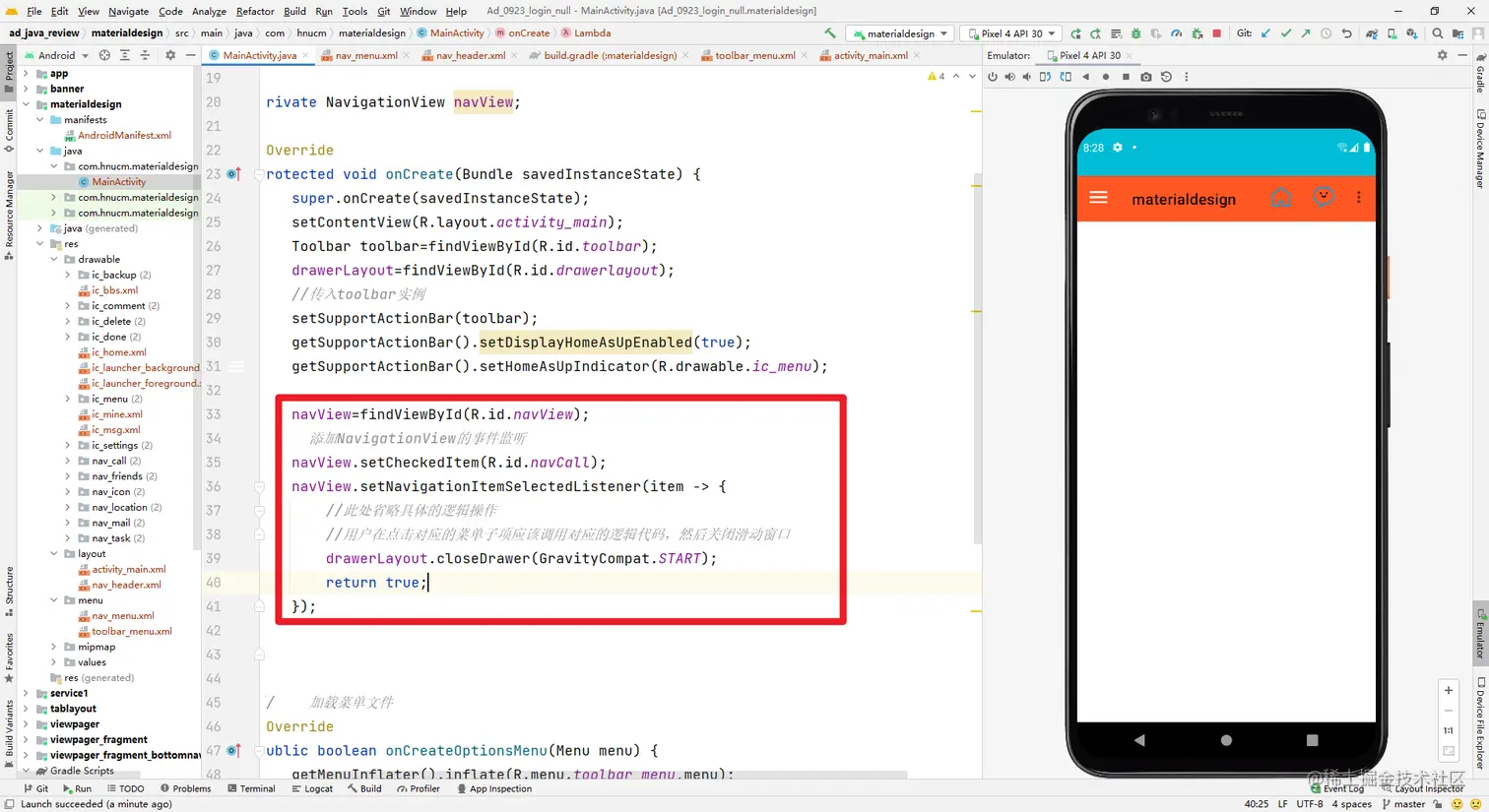Open the Refactor menu

coord(255,11)
